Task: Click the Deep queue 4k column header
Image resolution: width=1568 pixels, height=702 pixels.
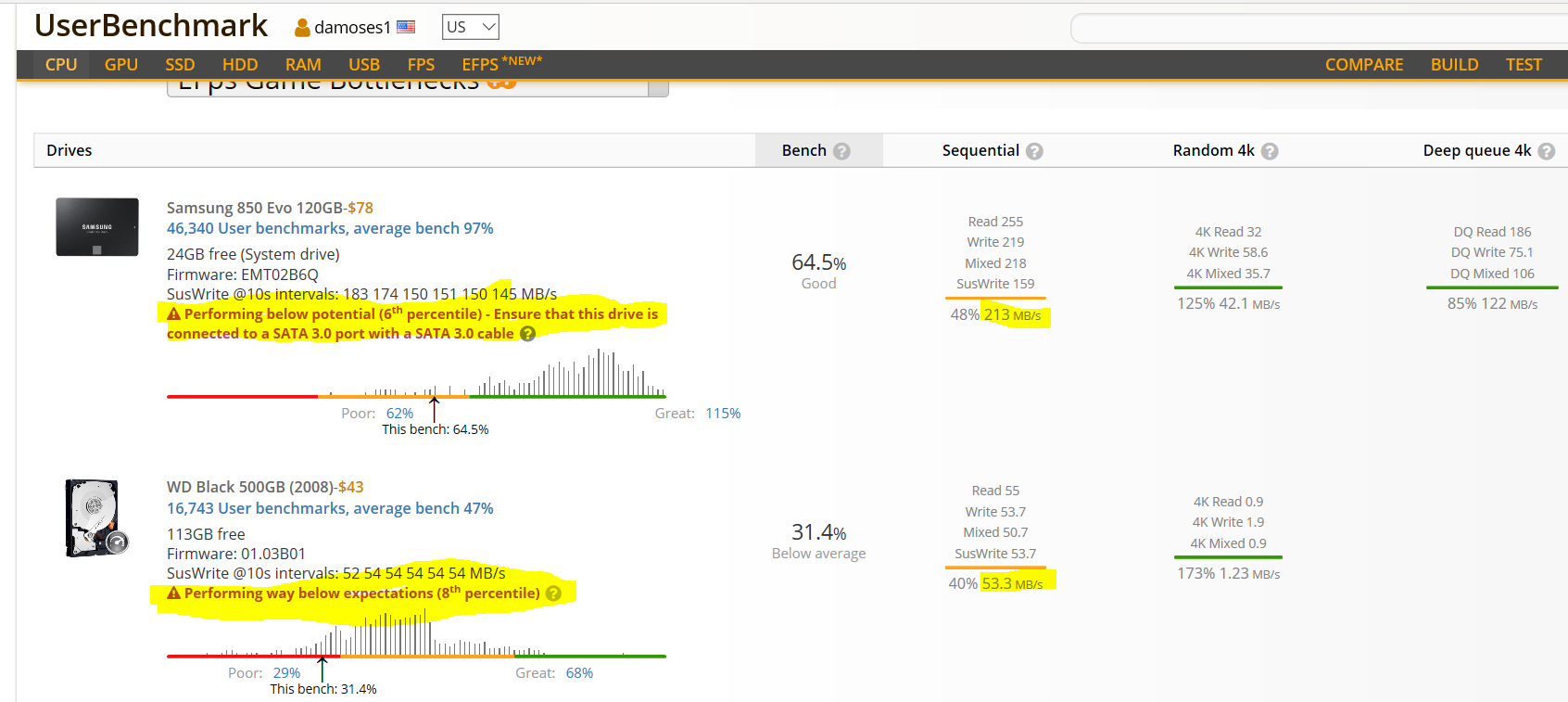Action: [x=1477, y=150]
